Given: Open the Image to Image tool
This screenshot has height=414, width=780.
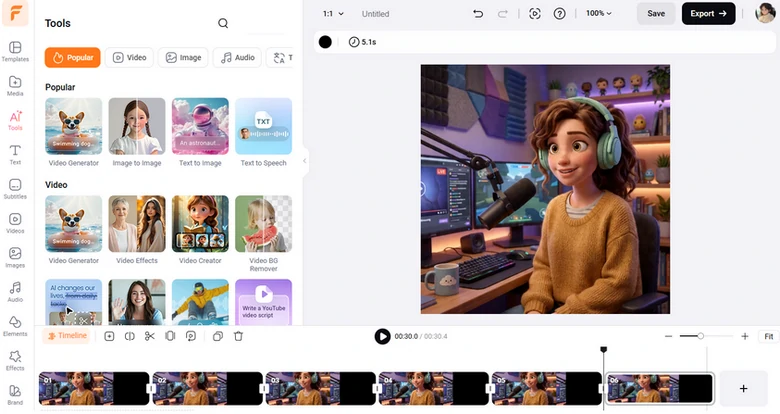Looking at the screenshot, I should pyautogui.click(x=137, y=132).
